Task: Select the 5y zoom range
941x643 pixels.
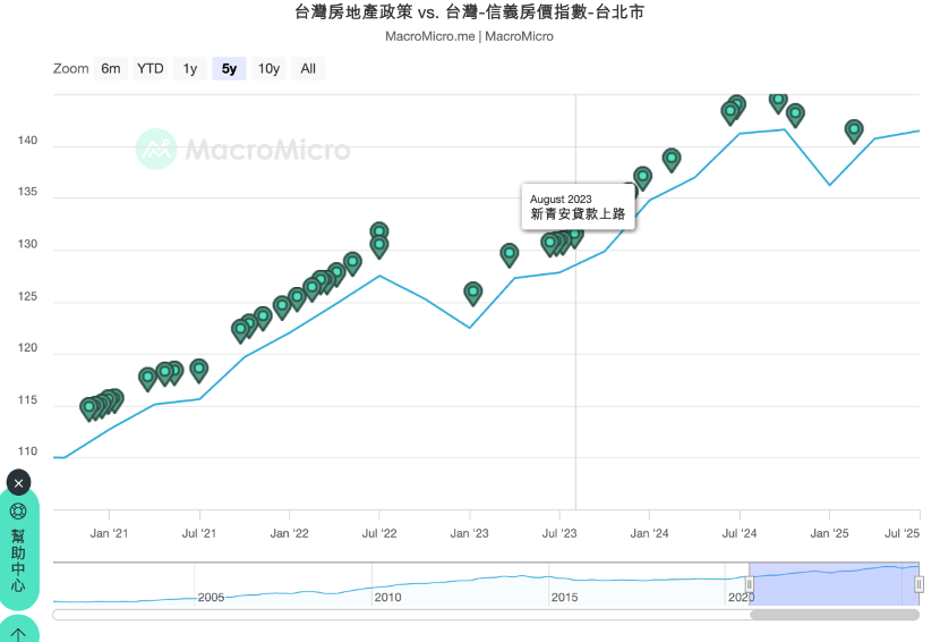Action: point(229,68)
